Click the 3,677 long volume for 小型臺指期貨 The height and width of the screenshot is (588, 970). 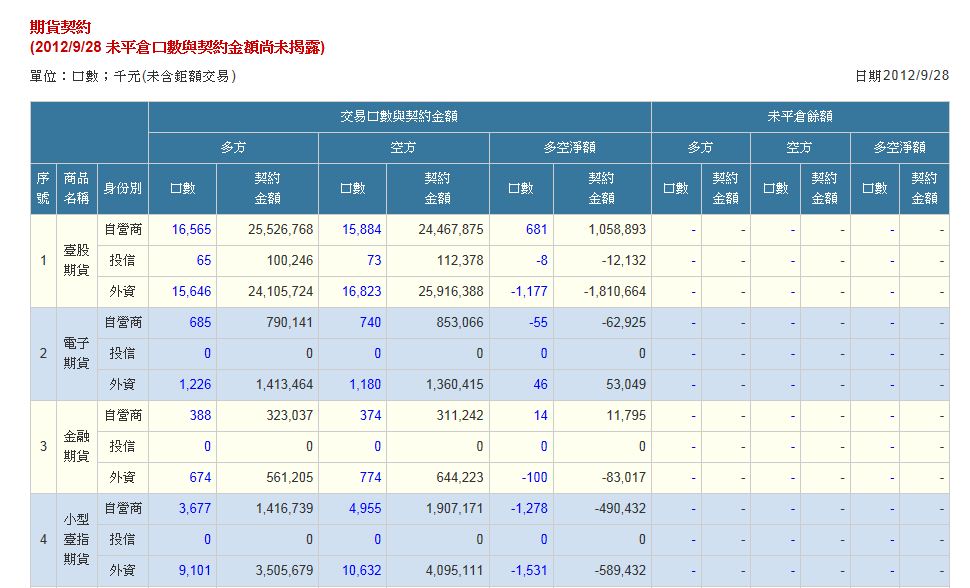click(x=195, y=508)
